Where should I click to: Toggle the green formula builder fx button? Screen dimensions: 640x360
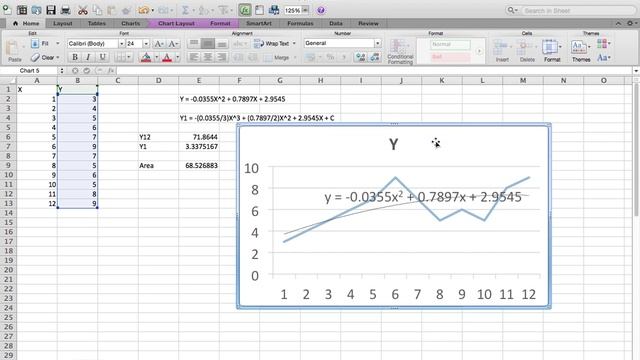[244, 10]
